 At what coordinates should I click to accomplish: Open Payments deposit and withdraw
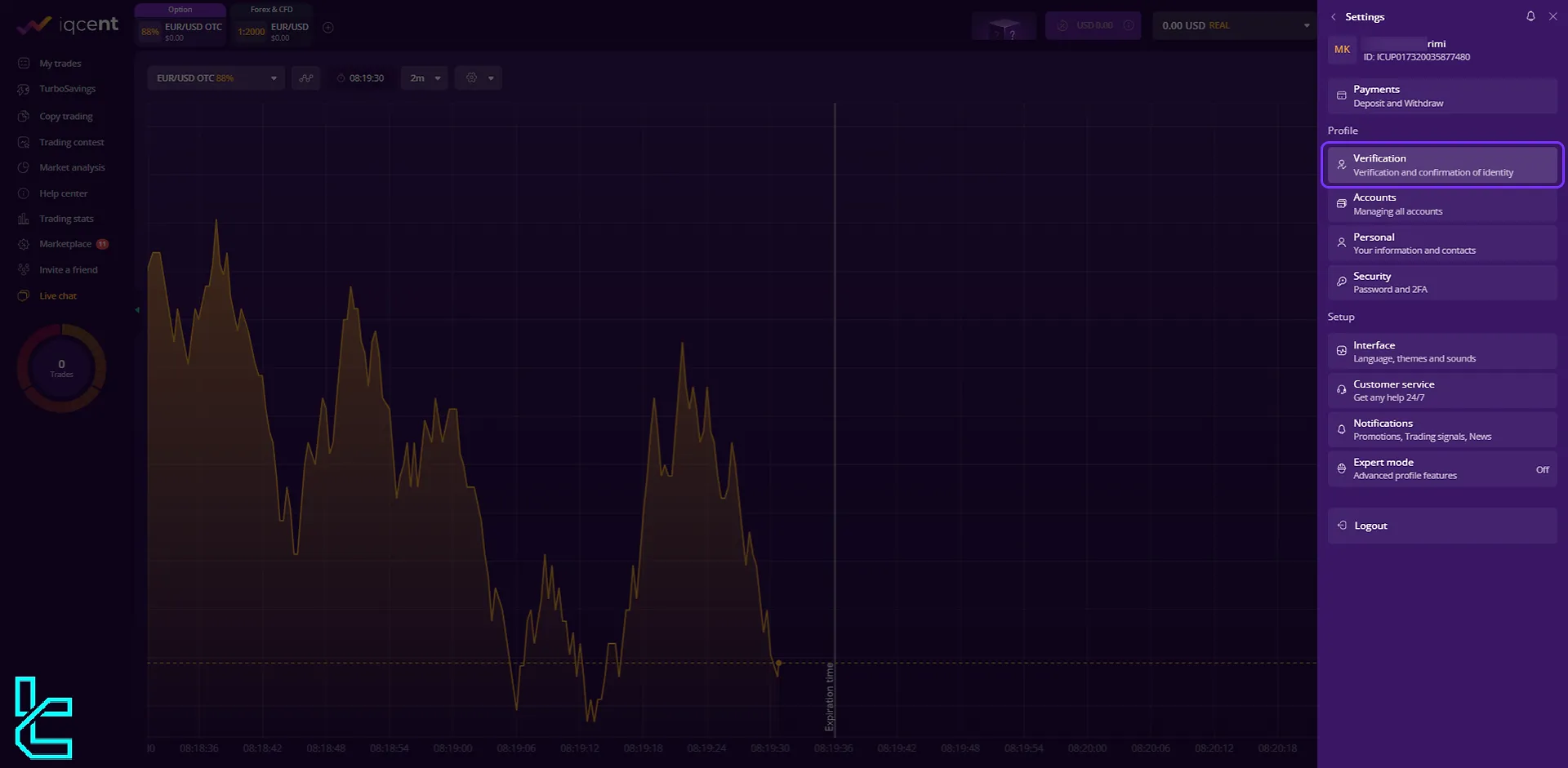(x=1442, y=96)
